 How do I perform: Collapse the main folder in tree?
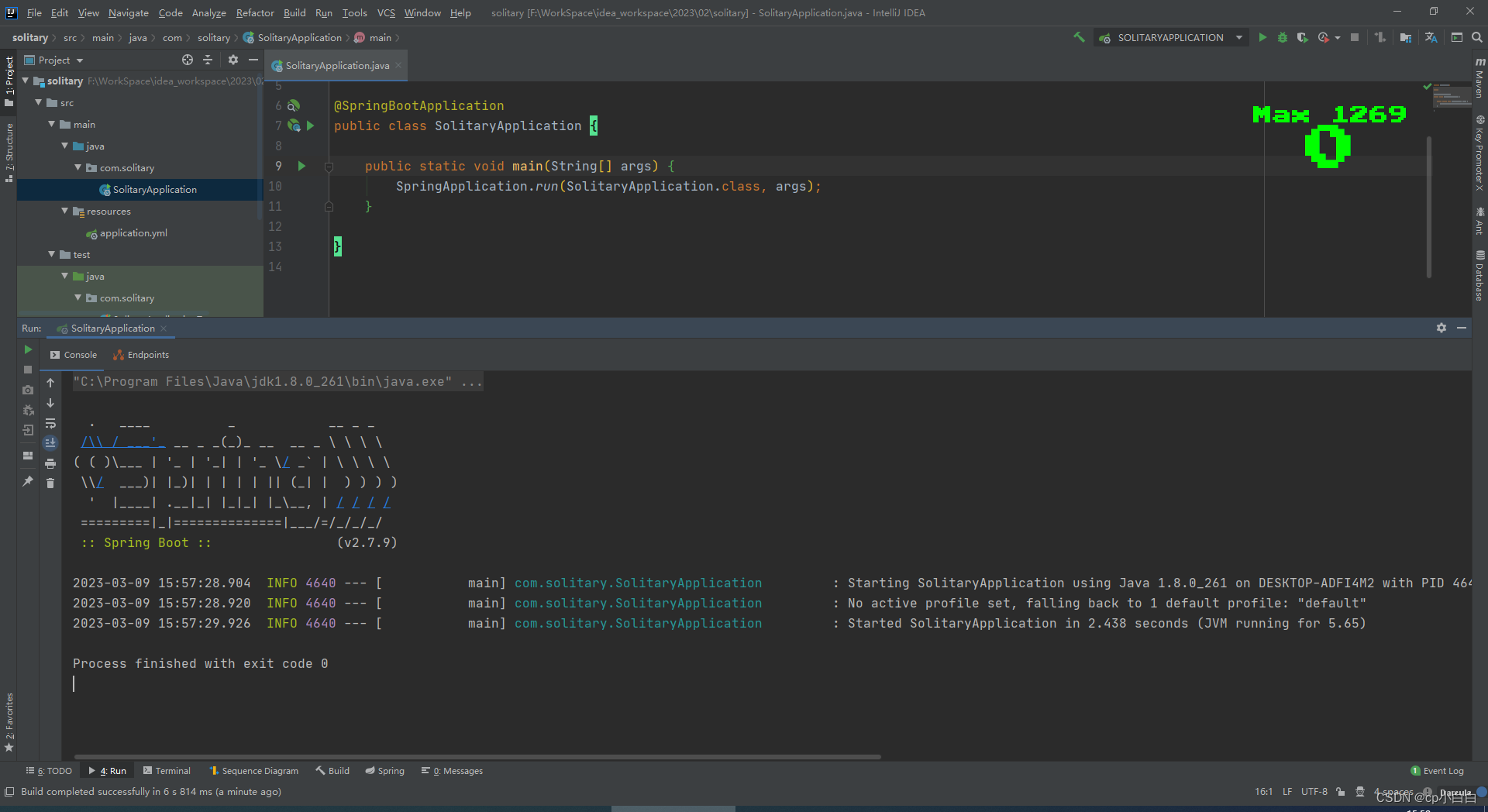pyautogui.click(x=52, y=124)
